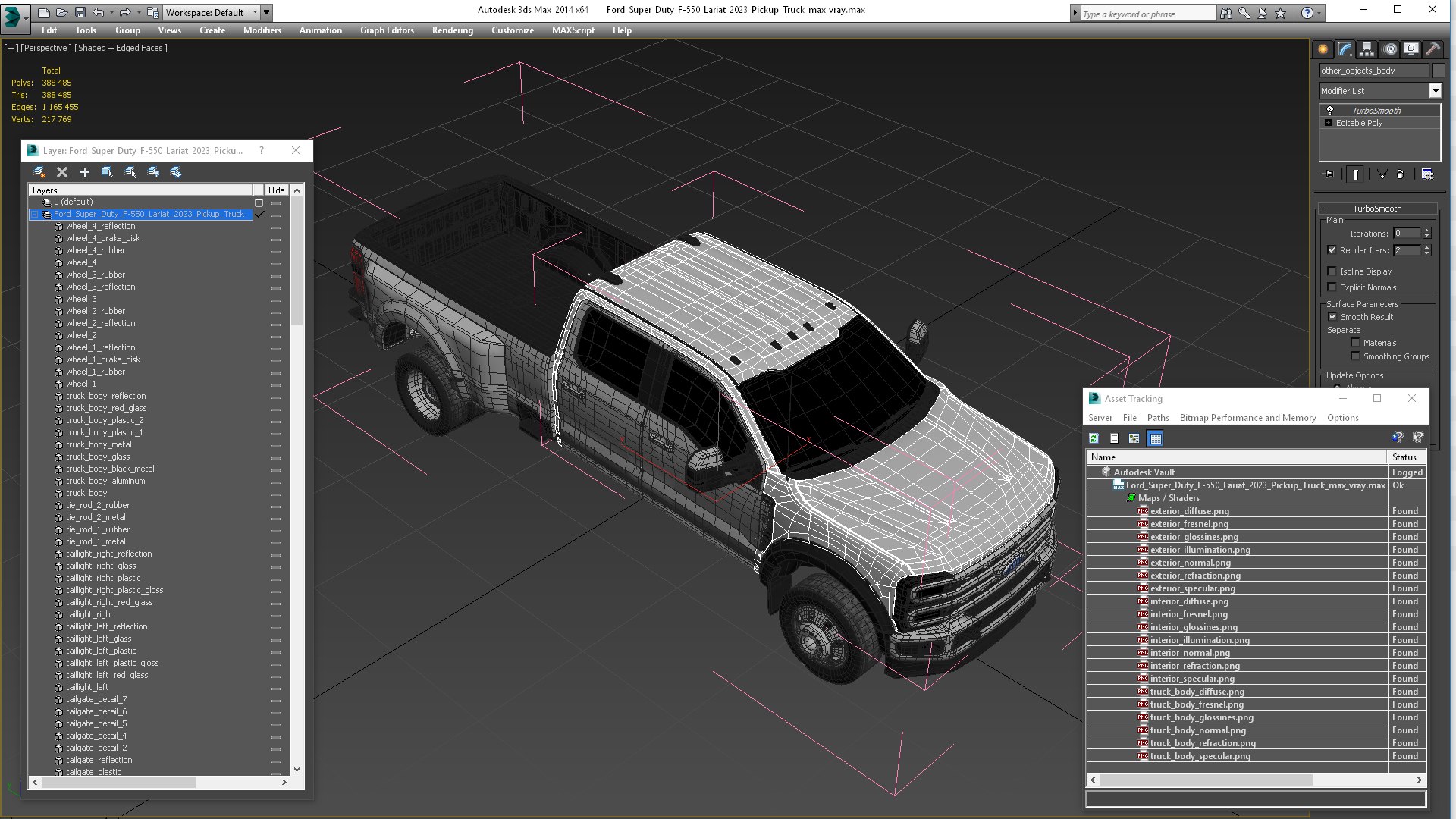Enable Separate by Materials checkbox
The height and width of the screenshot is (819, 1456).
1355,343
